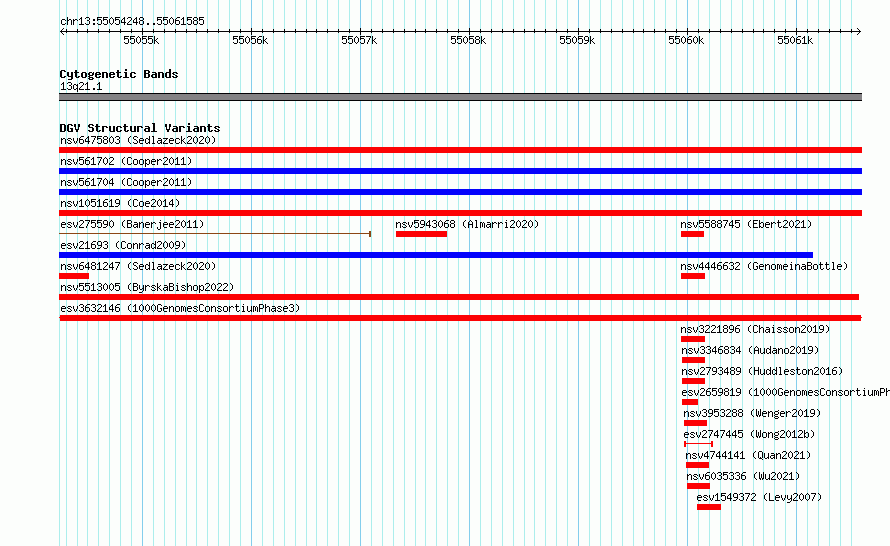Click the red bar under nsv5513005
The height and width of the screenshot is (546, 890).
point(459,297)
